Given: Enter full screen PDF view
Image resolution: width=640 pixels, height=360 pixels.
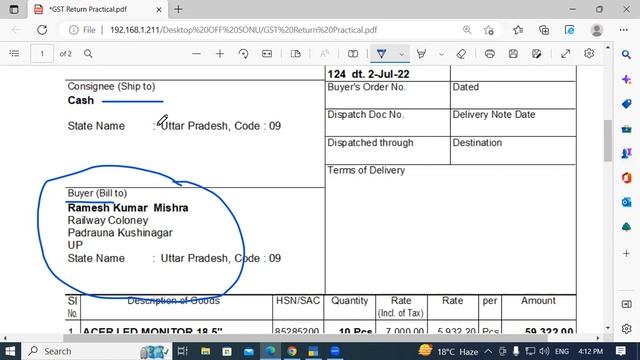Looking at the screenshot, I should (565, 53).
